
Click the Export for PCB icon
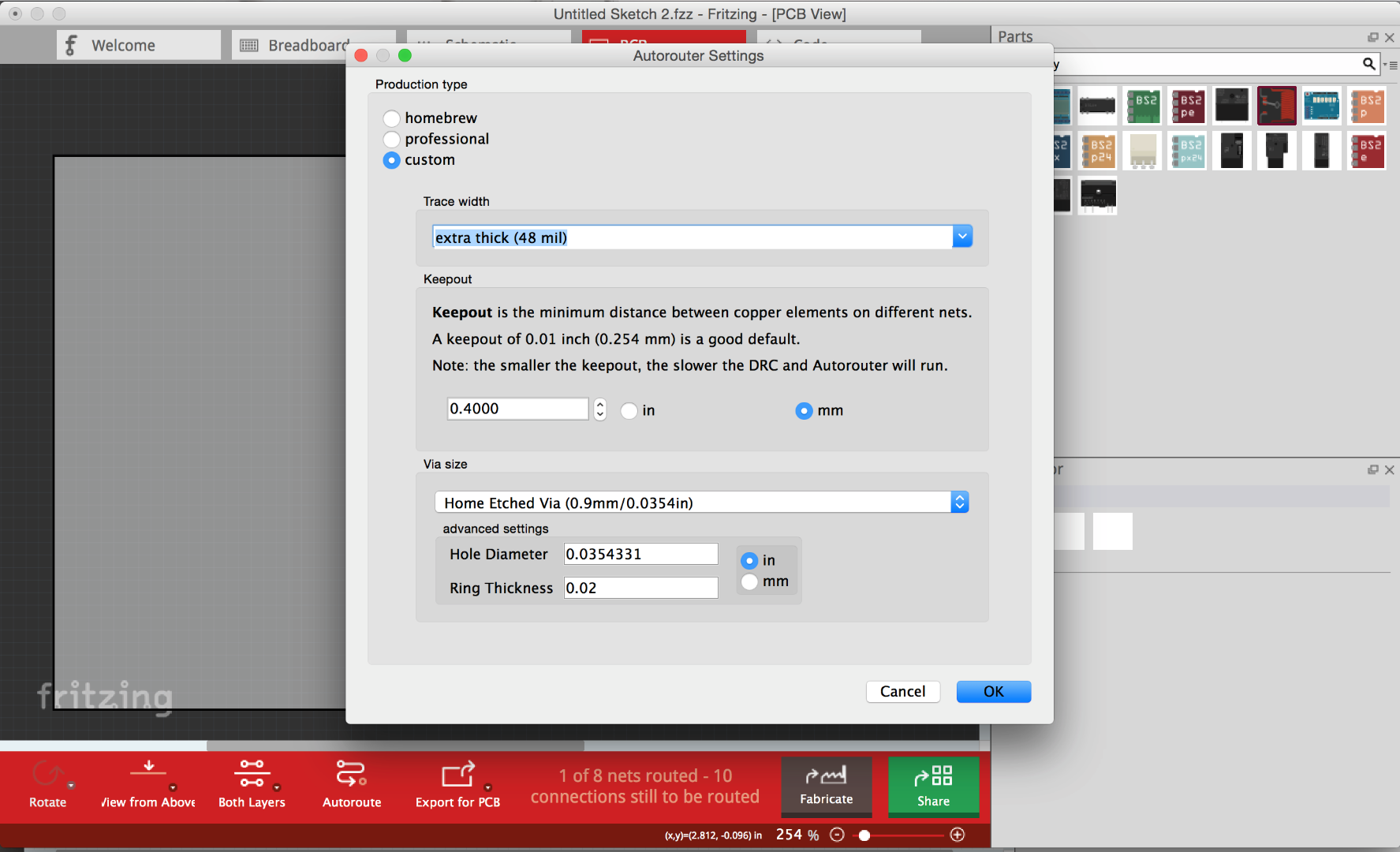coord(457,774)
